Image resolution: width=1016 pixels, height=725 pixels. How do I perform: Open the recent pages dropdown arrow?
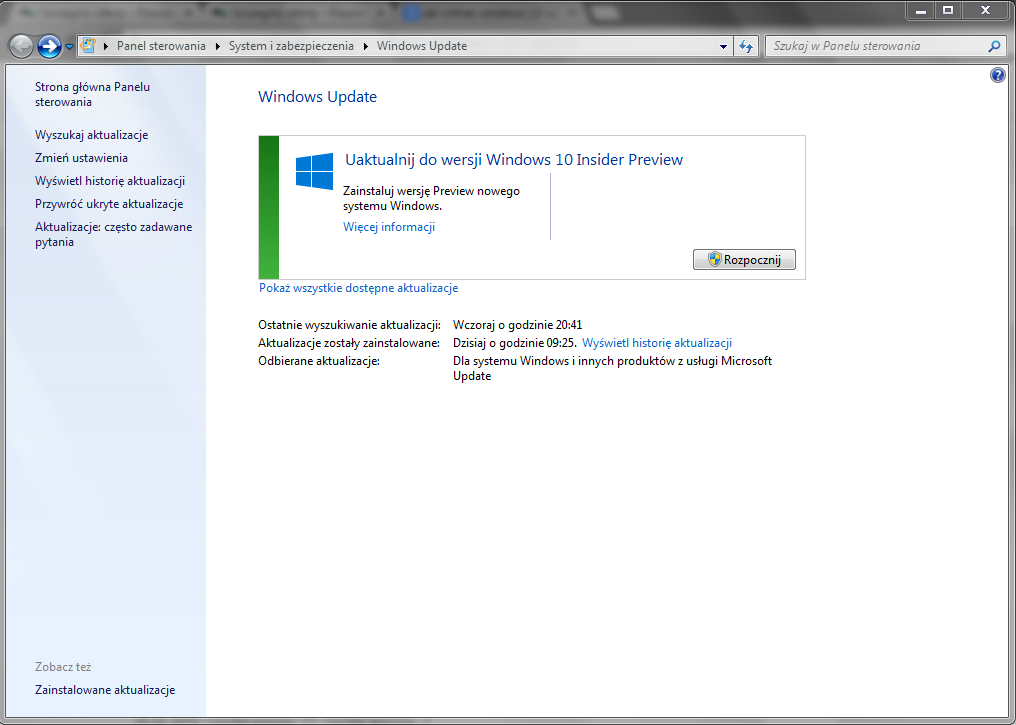(69, 47)
